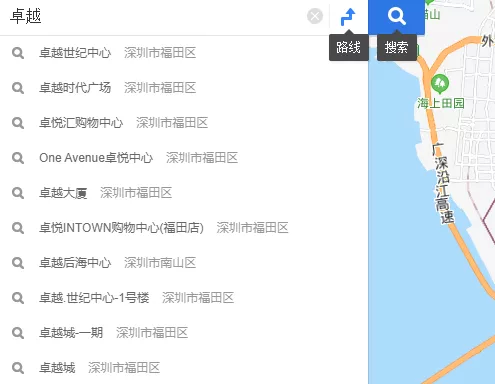The height and width of the screenshot is (384, 495).
Task: Open route planning via the blue arrow icon
Action: 348,17
